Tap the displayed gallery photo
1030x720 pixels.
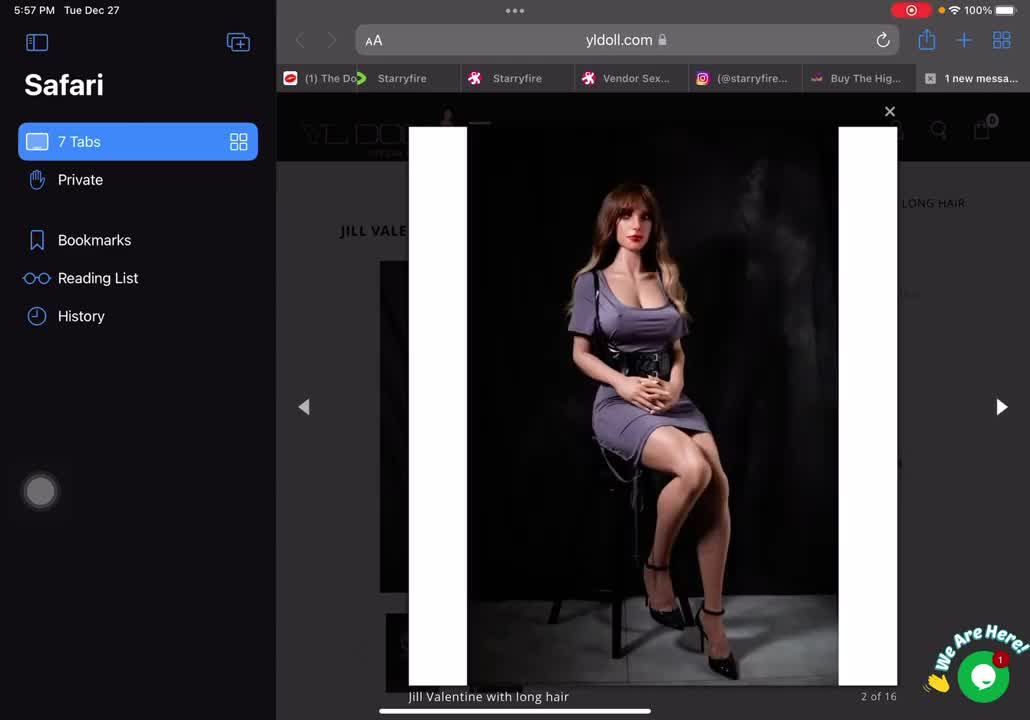[653, 406]
